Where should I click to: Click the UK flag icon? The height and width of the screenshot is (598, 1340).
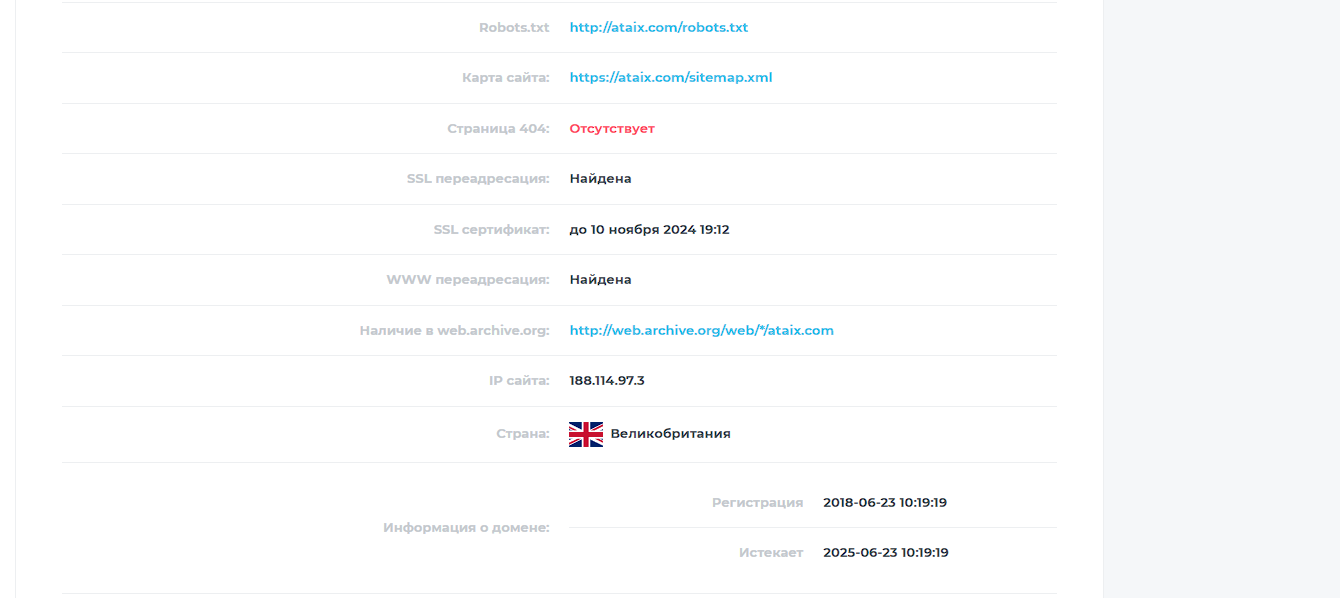pos(586,434)
